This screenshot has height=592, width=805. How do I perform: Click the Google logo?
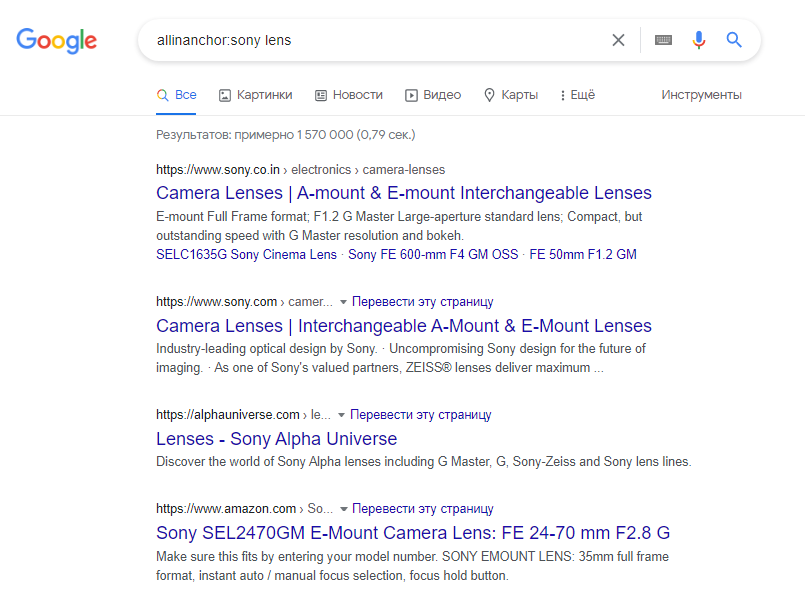[x=56, y=40]
